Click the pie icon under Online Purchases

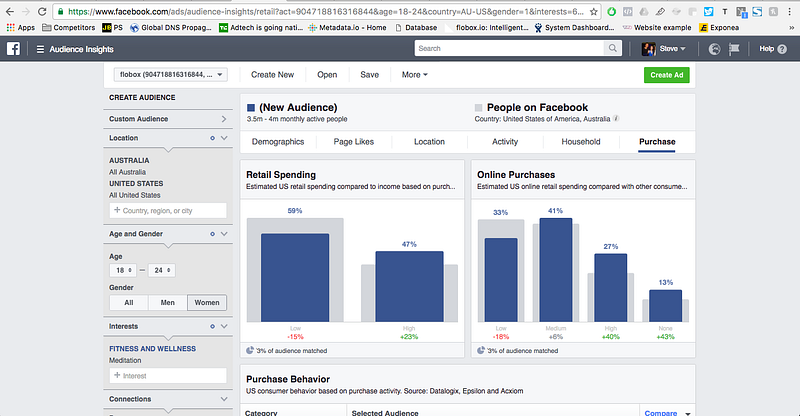[481, 350]
